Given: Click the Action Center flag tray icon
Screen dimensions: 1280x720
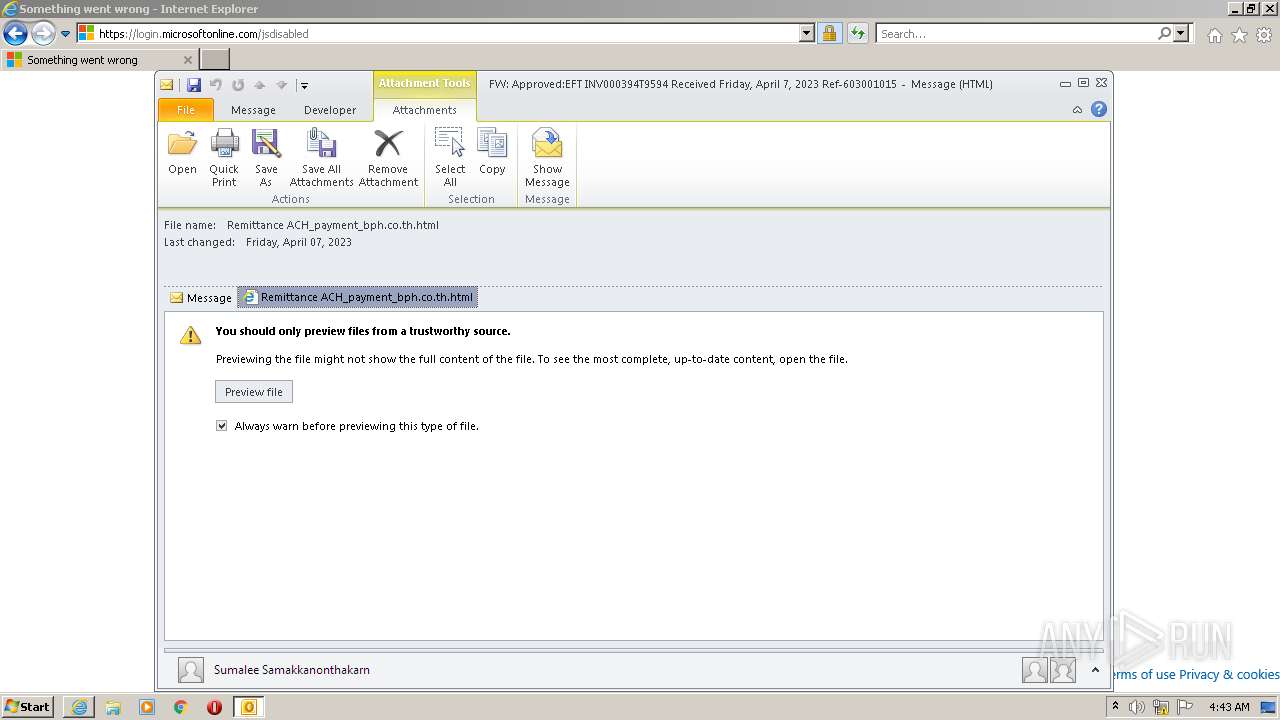Looking at the screenshot, I should click(1184, 707).
